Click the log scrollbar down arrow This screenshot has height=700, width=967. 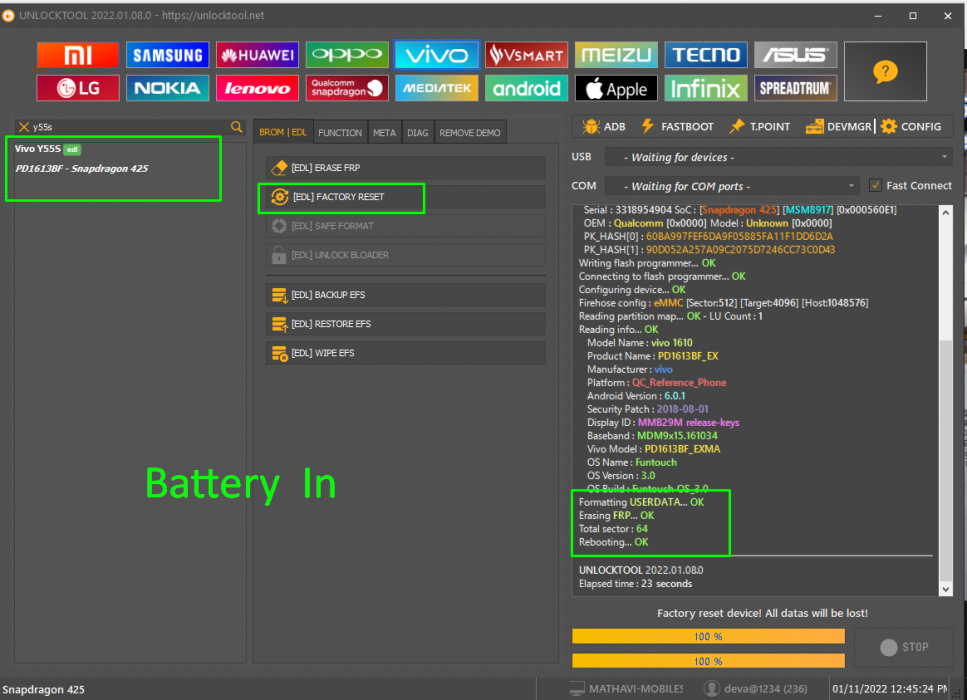click(x=945, y=589)
